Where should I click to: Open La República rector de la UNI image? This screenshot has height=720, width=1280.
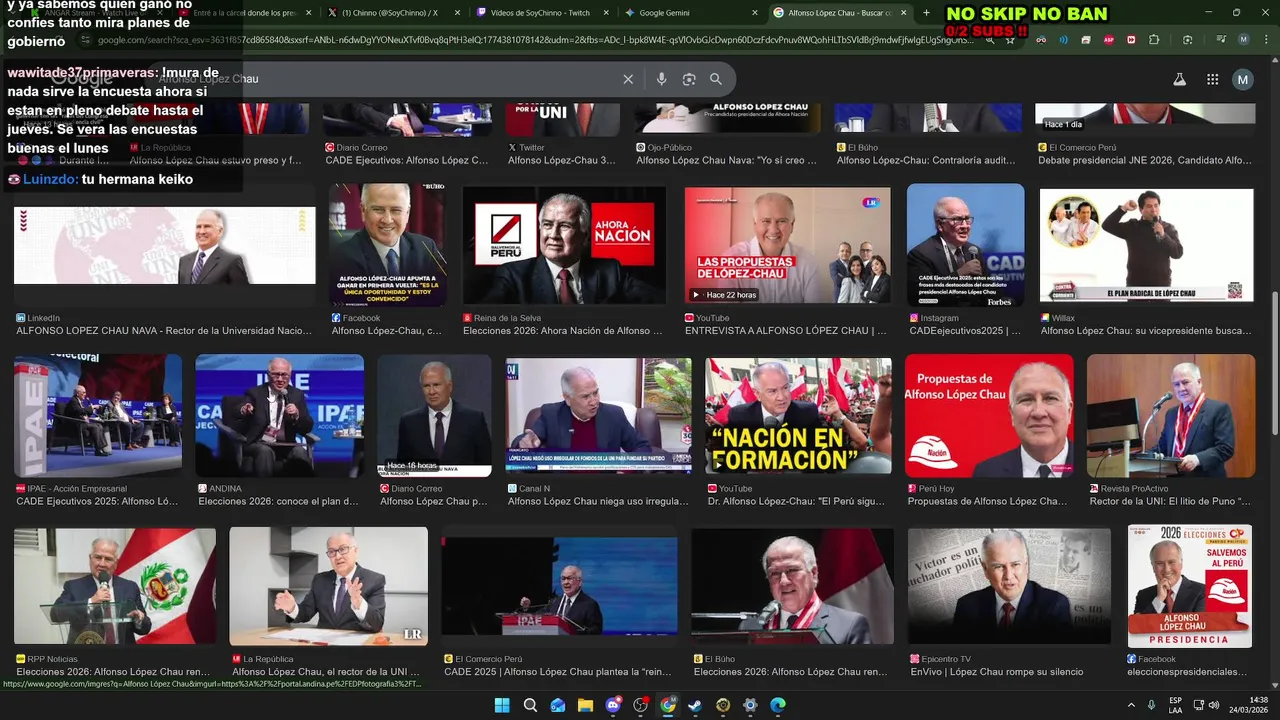point(328,586)
